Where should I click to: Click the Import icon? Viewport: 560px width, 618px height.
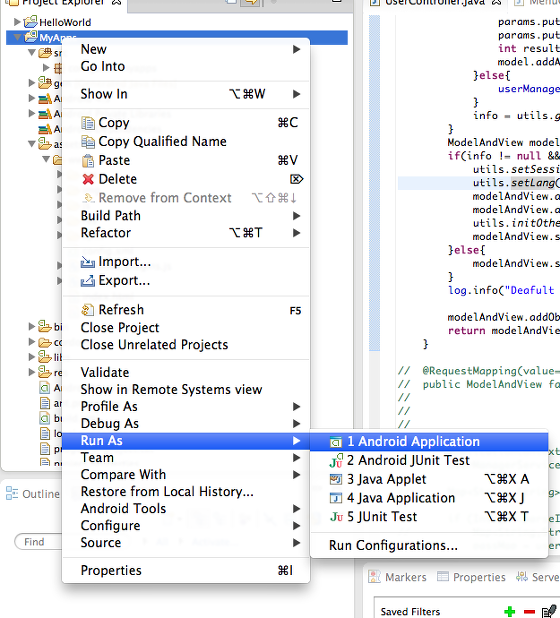(x=88, y=262)
